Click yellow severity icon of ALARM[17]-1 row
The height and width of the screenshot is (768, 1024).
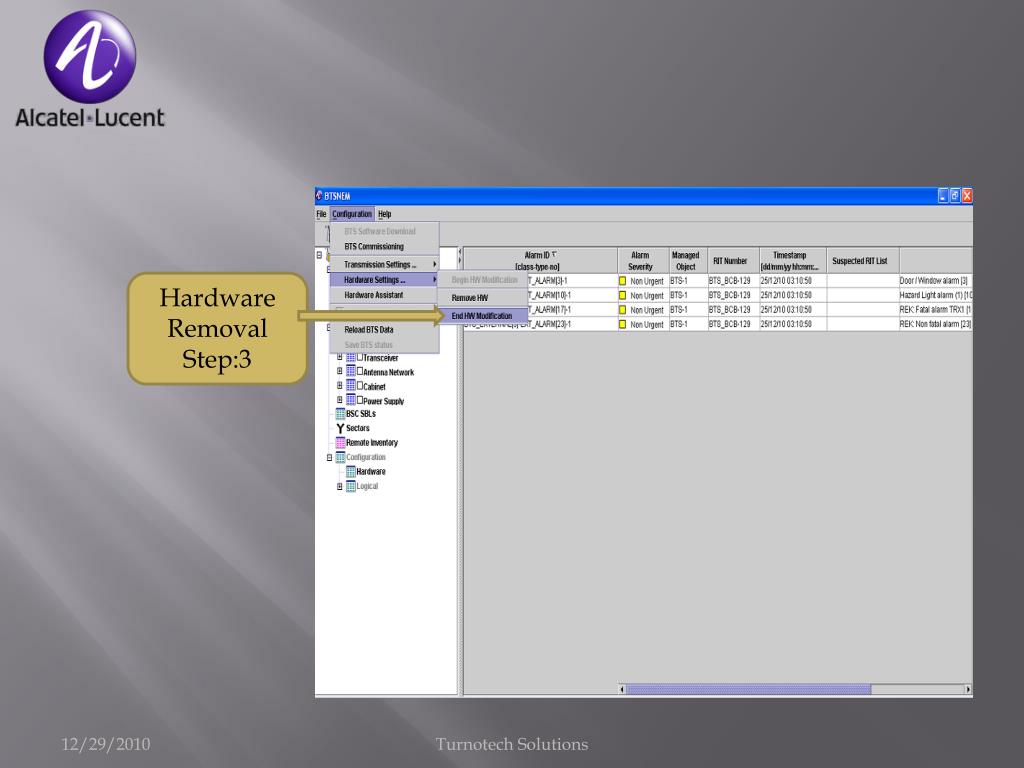(x=622, y=310)
